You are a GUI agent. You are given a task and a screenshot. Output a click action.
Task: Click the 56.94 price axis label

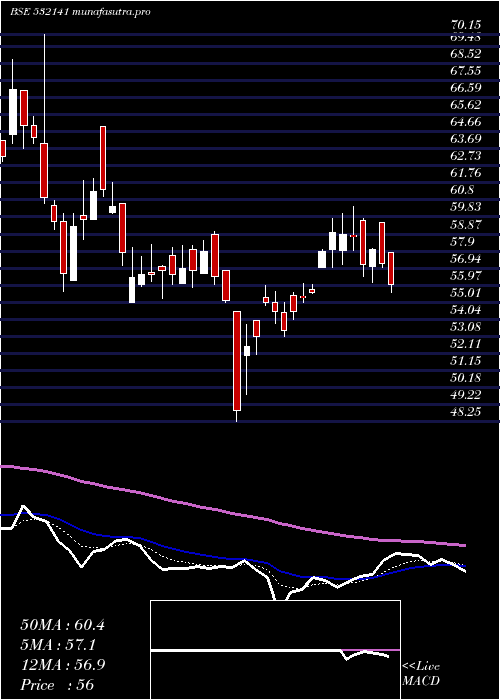[x=466, y=258]
